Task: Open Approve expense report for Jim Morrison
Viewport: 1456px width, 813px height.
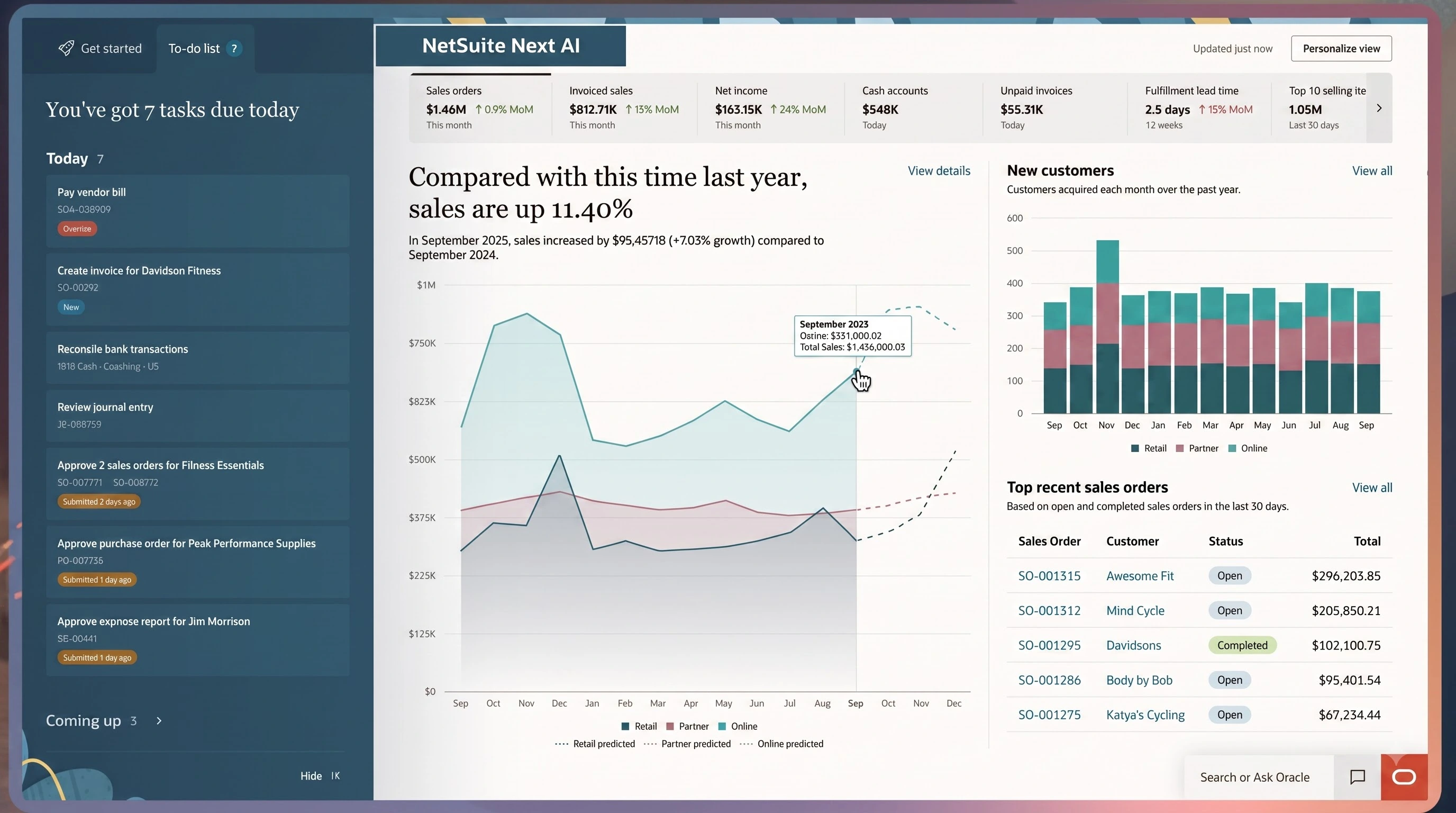Action: point(198,639)
